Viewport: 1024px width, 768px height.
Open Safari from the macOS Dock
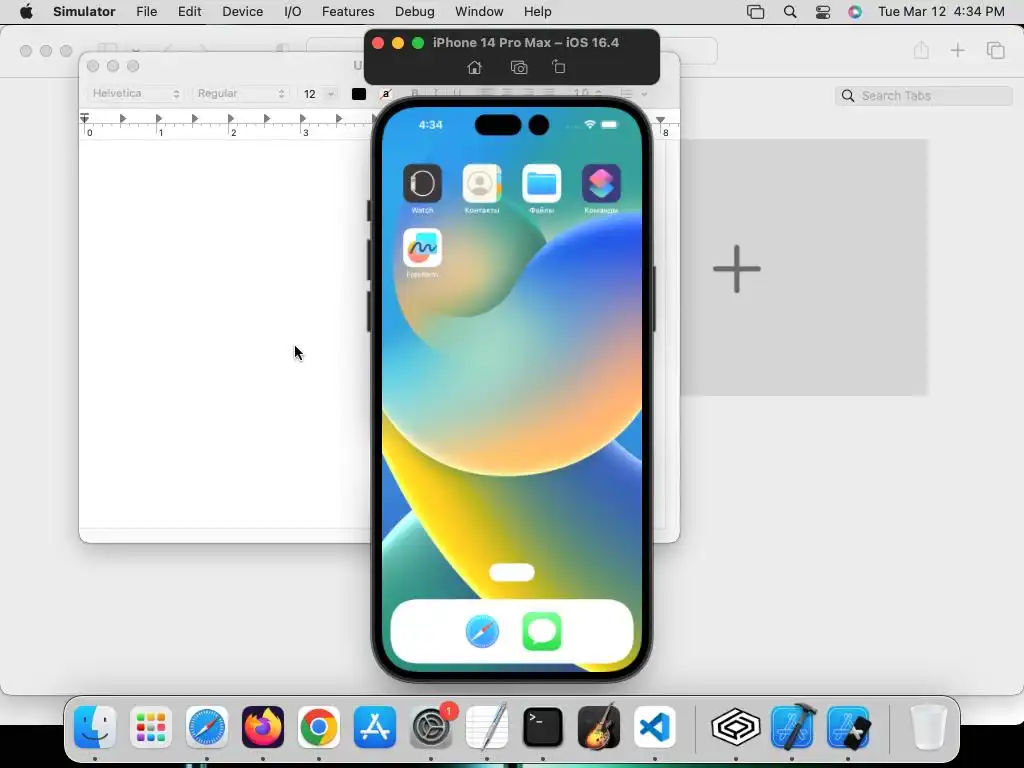[207, 727]
